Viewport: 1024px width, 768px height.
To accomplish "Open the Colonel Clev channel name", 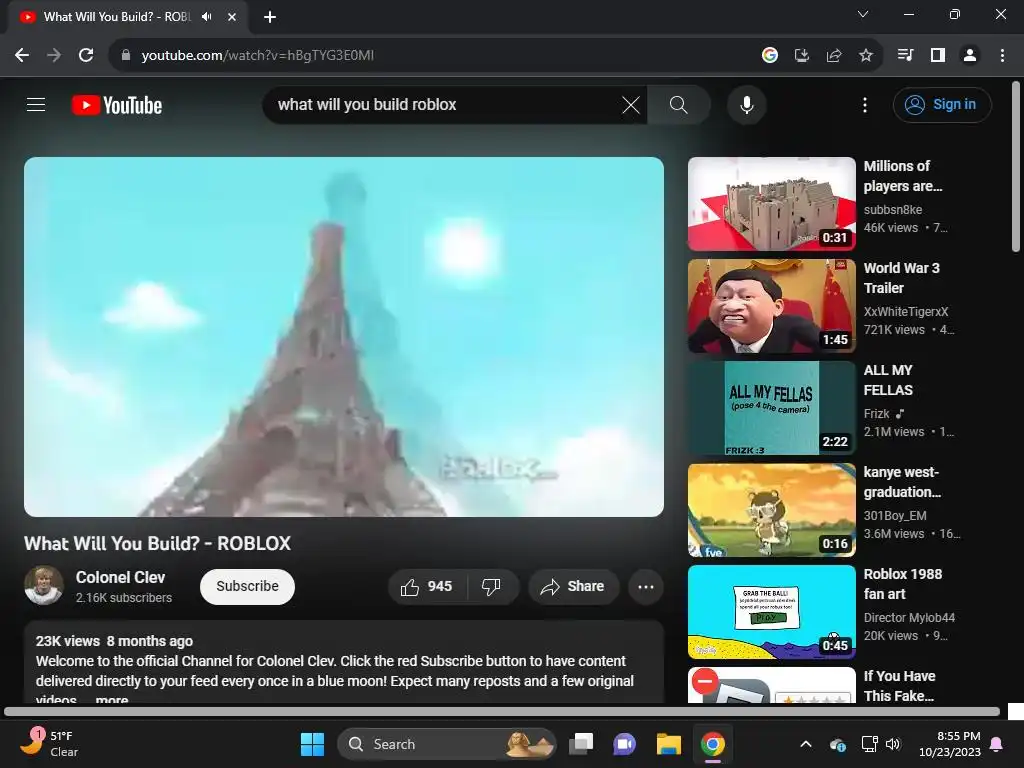I will pyautogui.click(x=120, y=577).
